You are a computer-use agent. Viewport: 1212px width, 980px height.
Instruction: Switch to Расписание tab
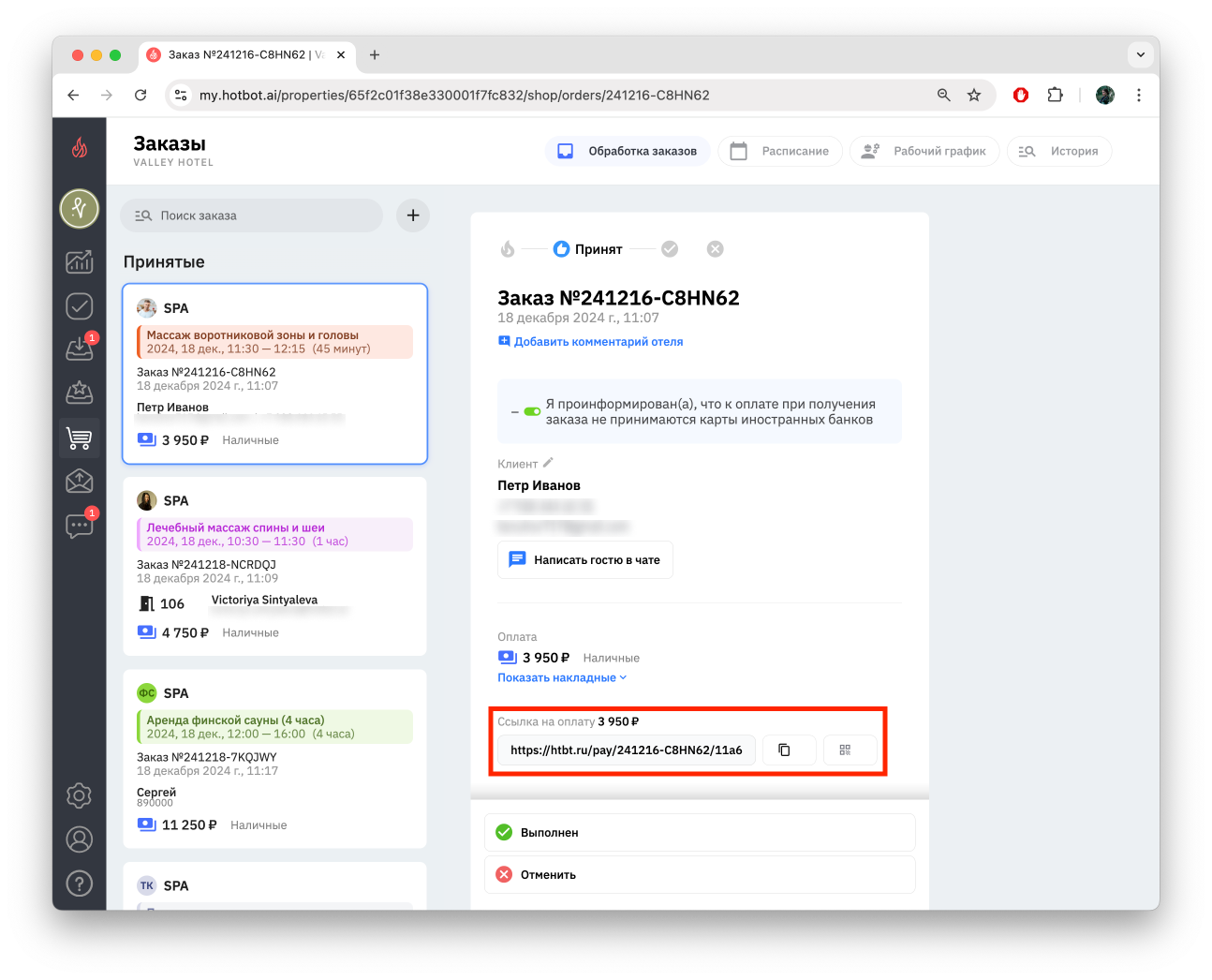(780, 151)
